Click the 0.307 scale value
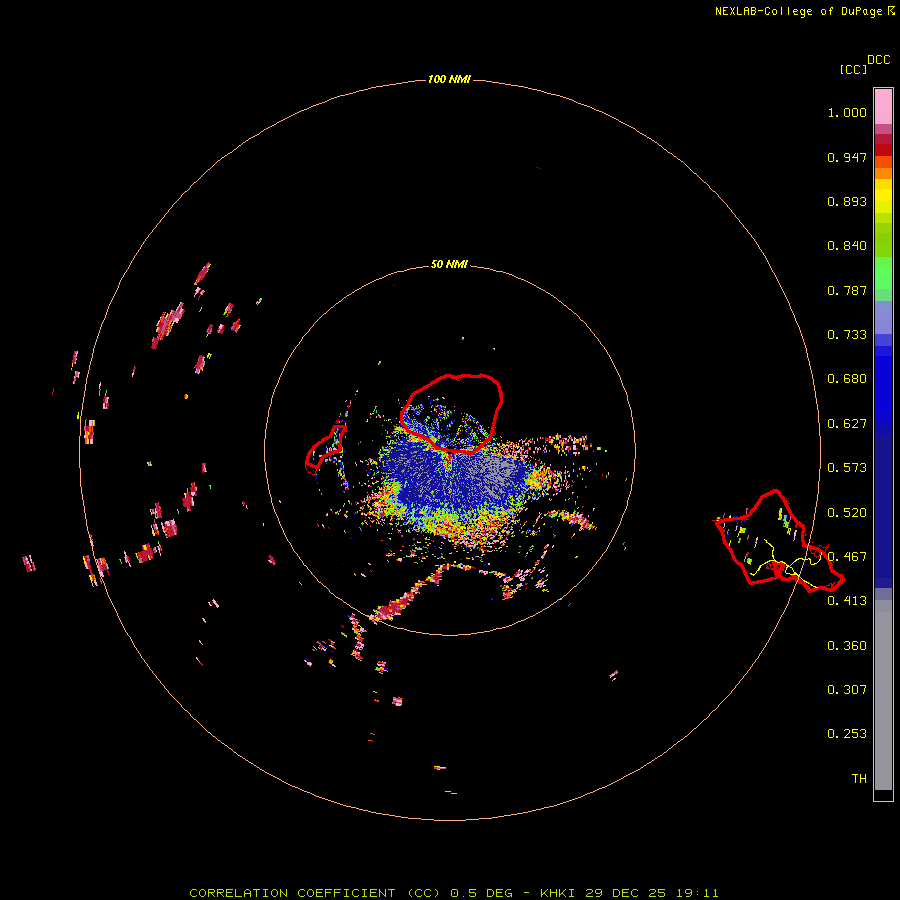The height and width of the screenshot is (900, 900). pos(847,690)
